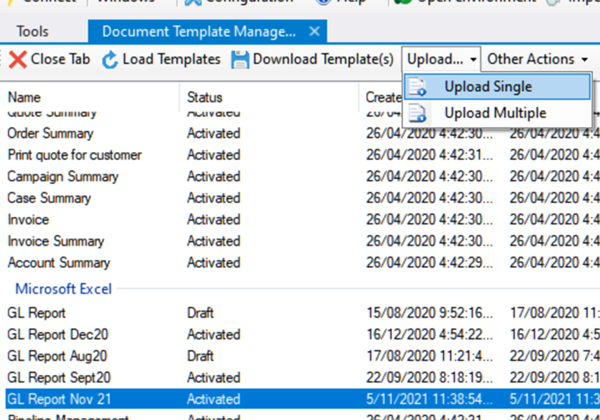Expand the Upload dropdown button

point(441,60)
